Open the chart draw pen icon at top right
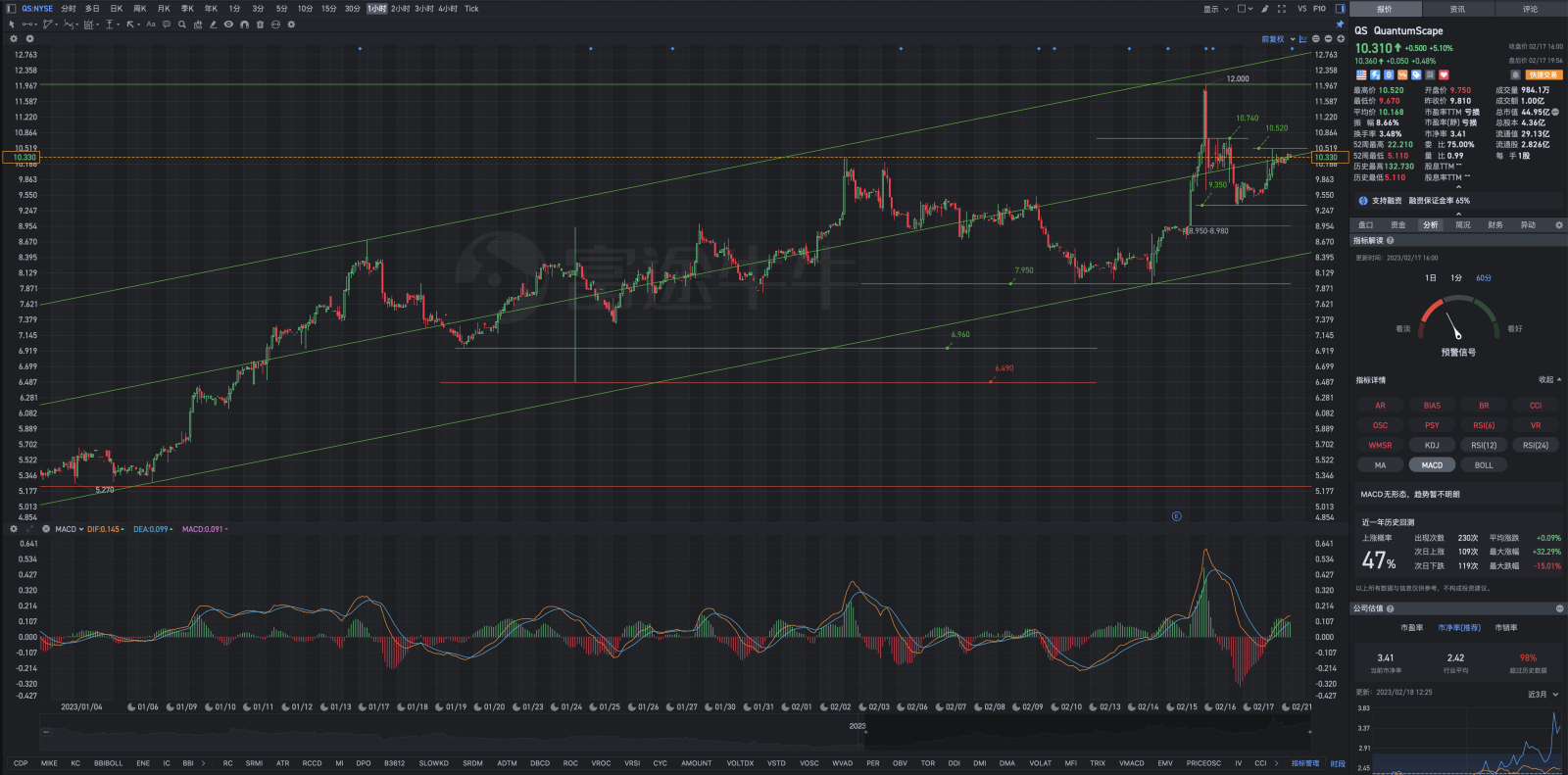Image resolution: width=1568 pixels, height=775 pixels. coord(1265,9)
